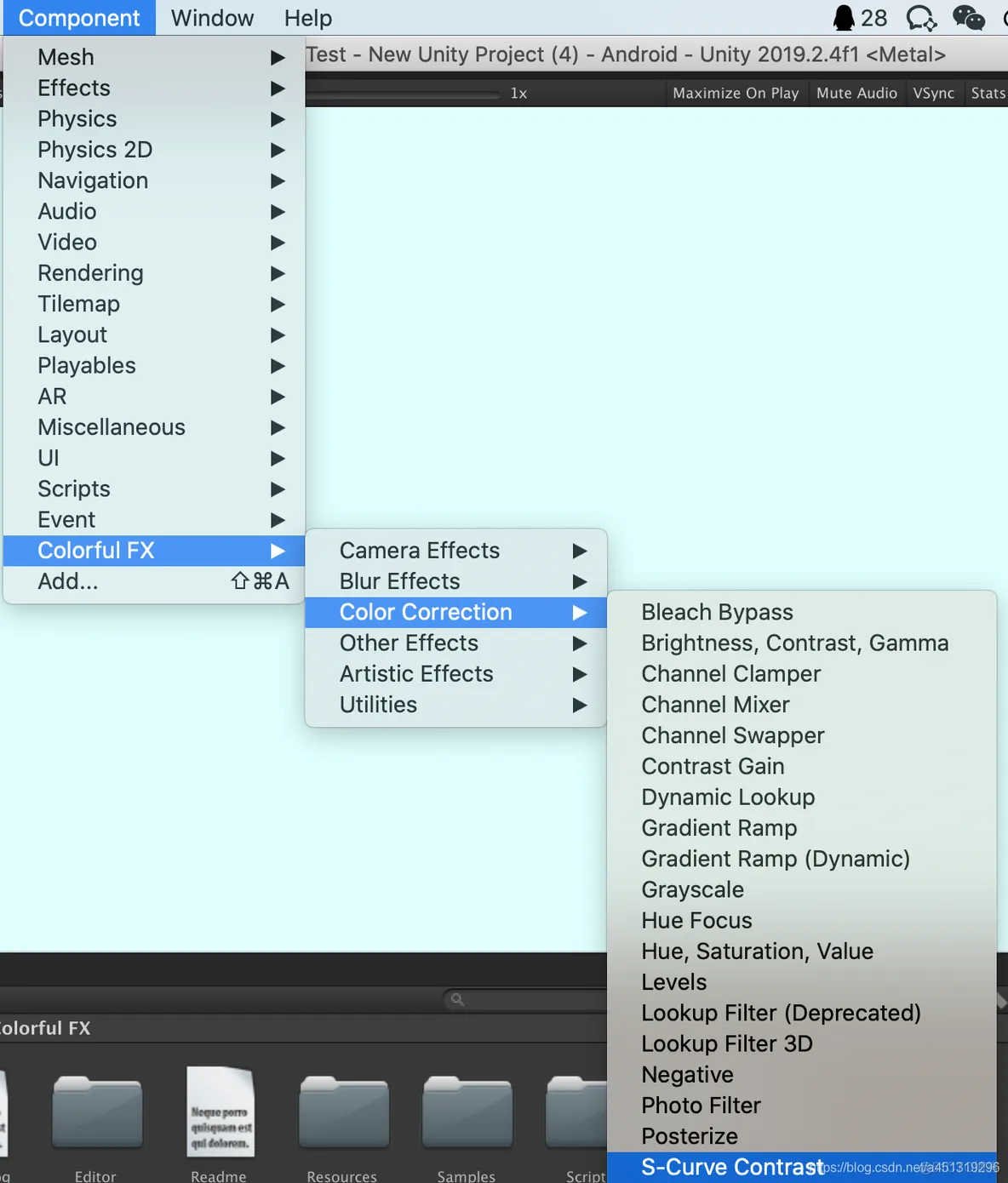Toggle Mute Audio in Game view
The width and height of the screenshot is (1008, 1183).
[x=856, y=93]
